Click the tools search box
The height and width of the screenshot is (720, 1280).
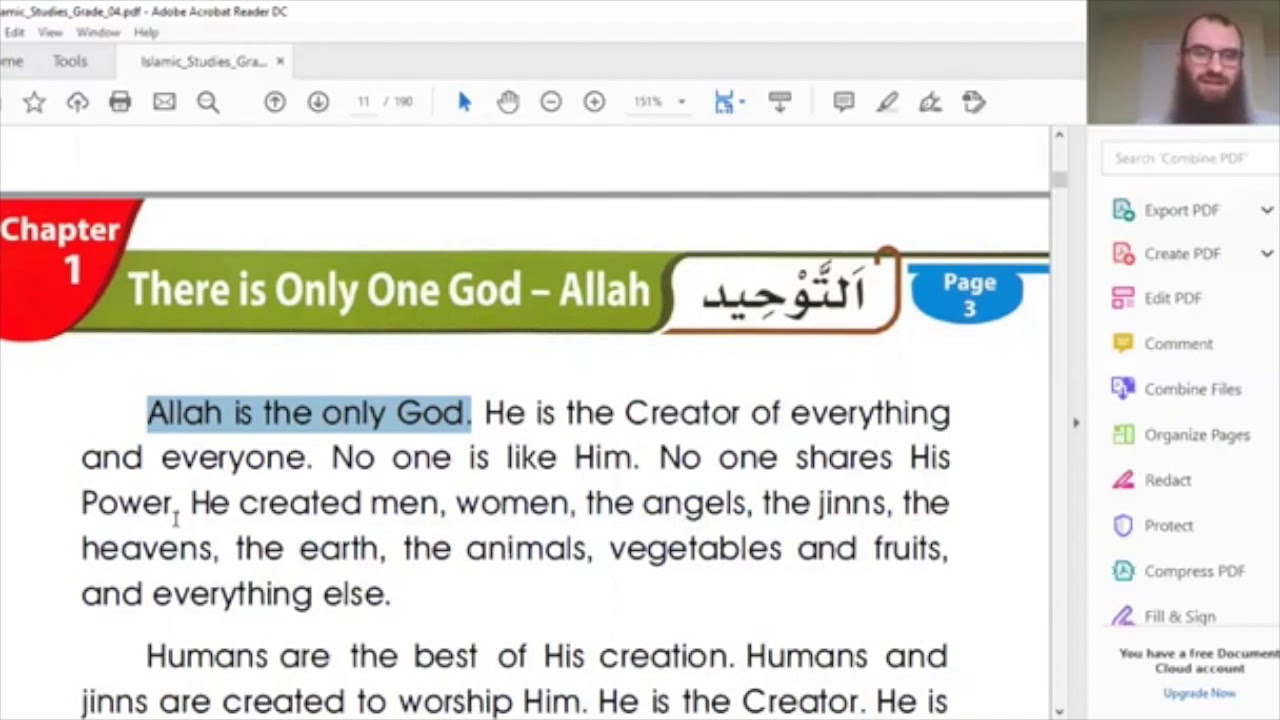pos(1190,158)
